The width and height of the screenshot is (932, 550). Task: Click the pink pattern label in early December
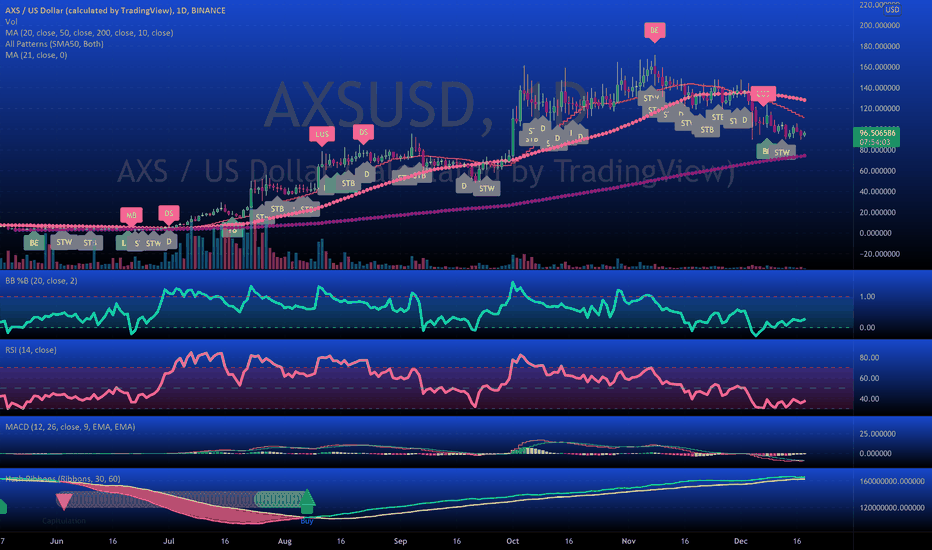pyautogui.click(x=763, y=94)
